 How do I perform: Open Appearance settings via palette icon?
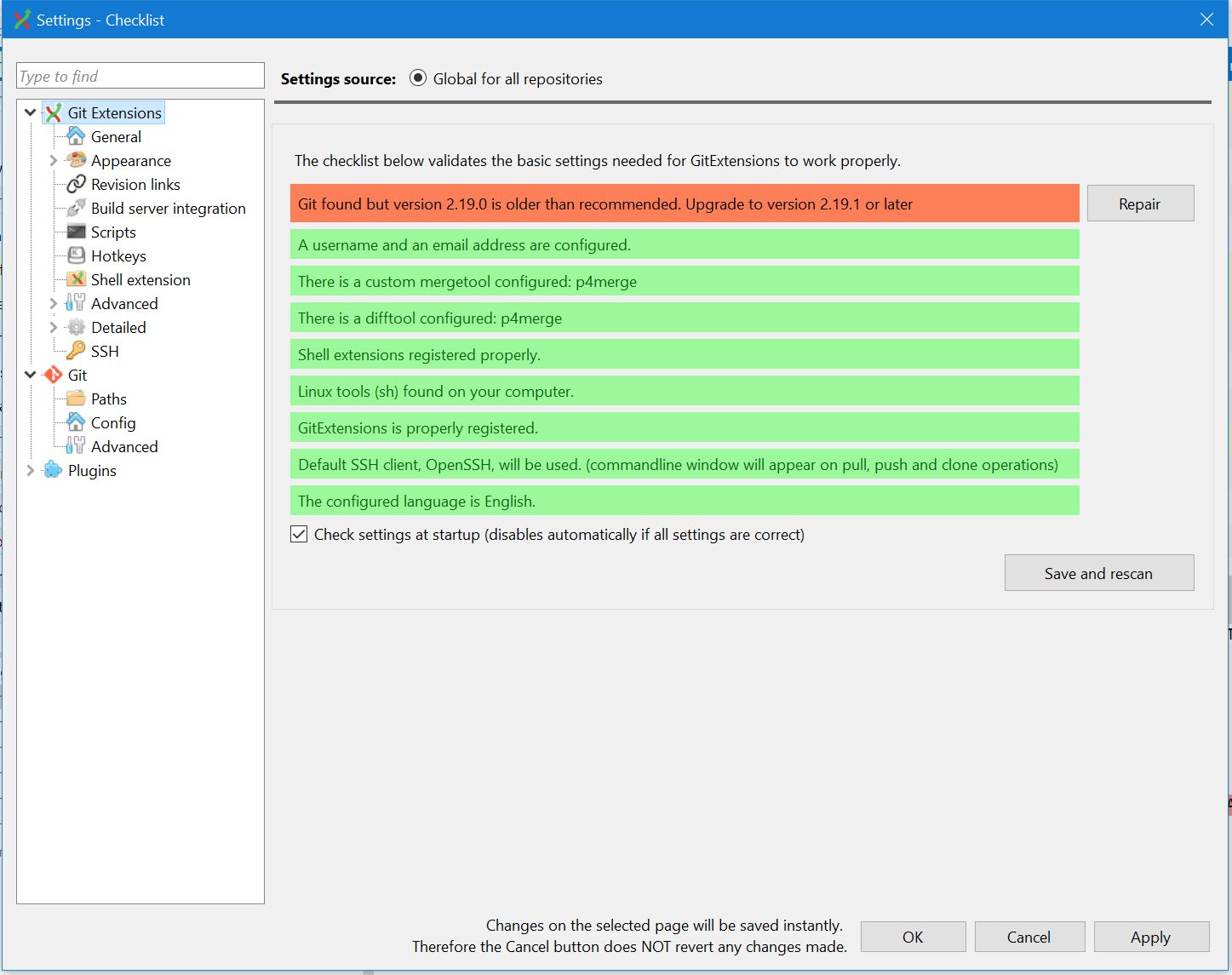[75, 160]
